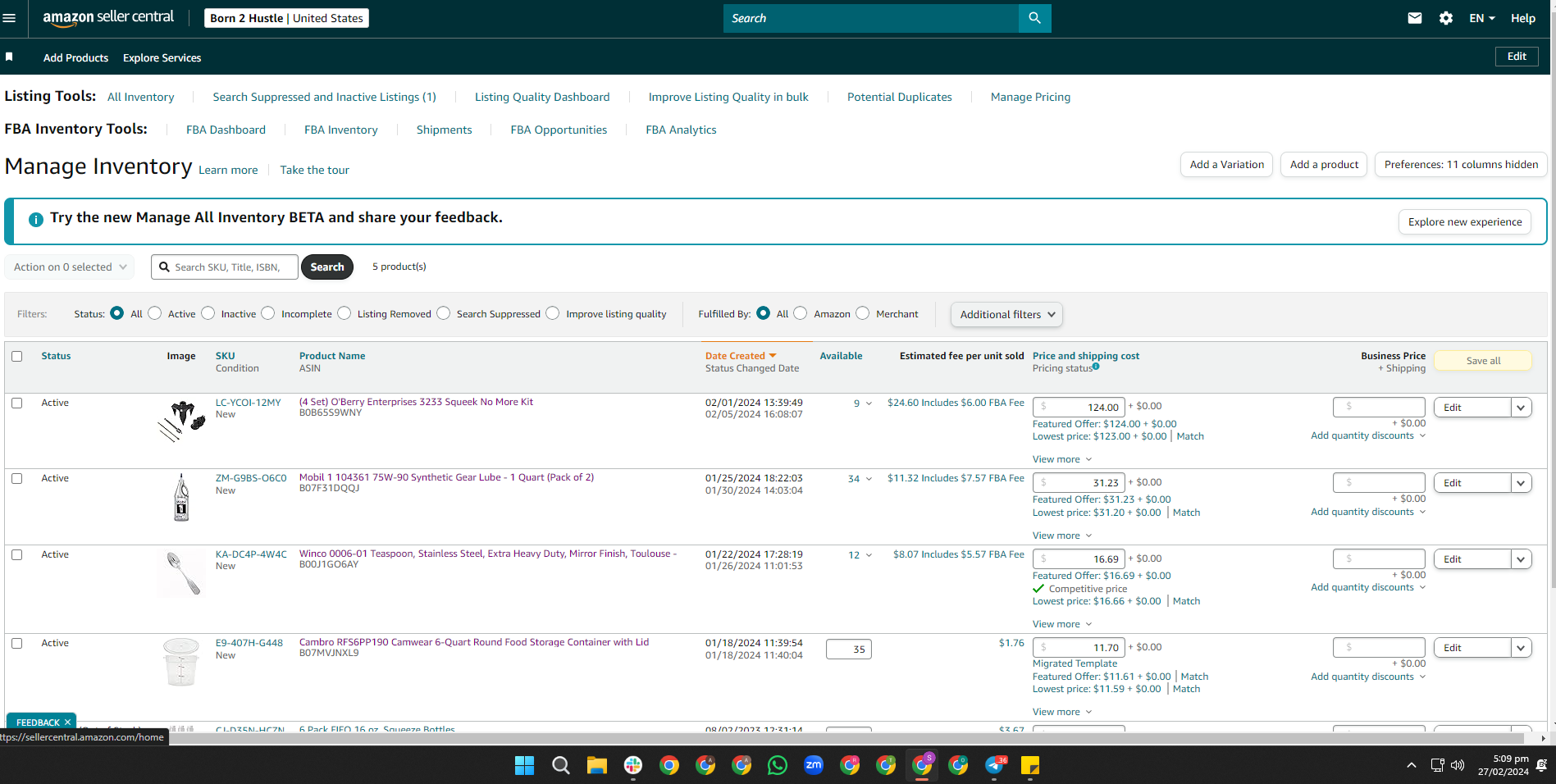Open Listing Quality Dashboard tab

pos(542,97)
